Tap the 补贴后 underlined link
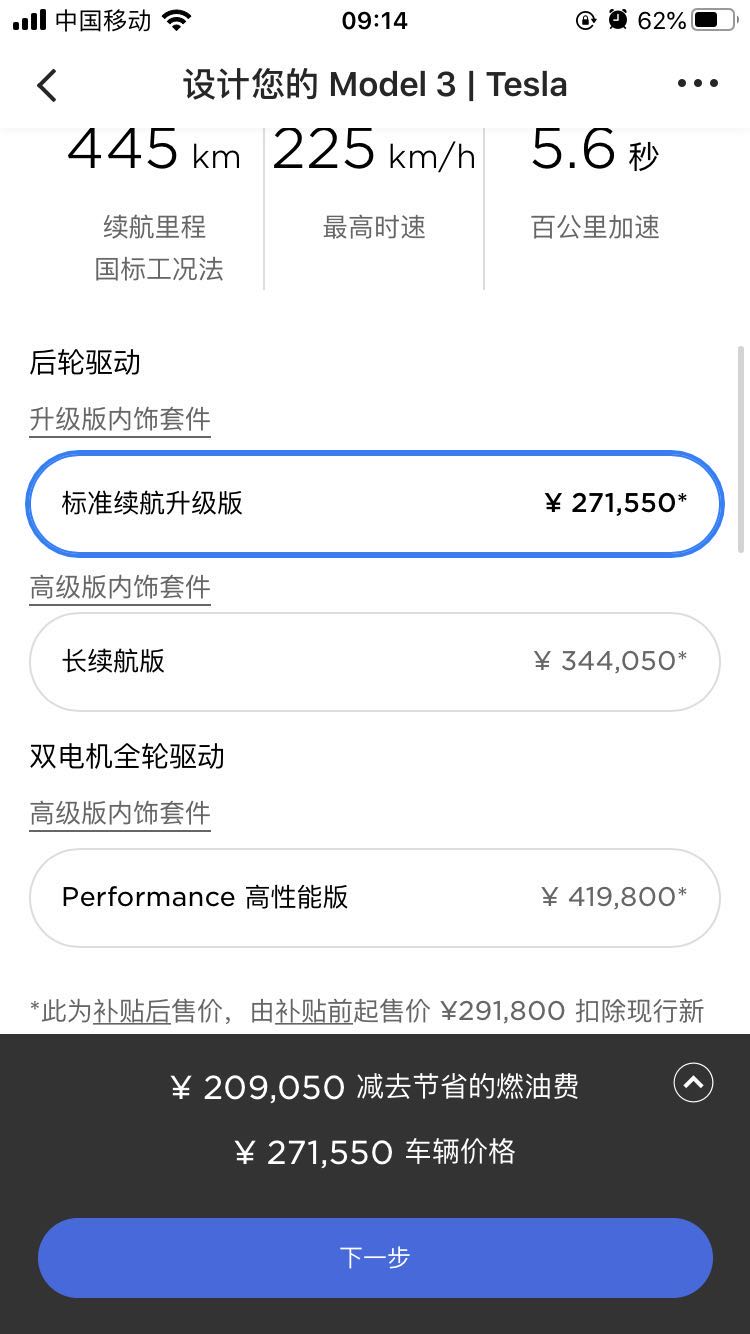This screenshot has height=1334, width=750. [x=132, y=1011]
